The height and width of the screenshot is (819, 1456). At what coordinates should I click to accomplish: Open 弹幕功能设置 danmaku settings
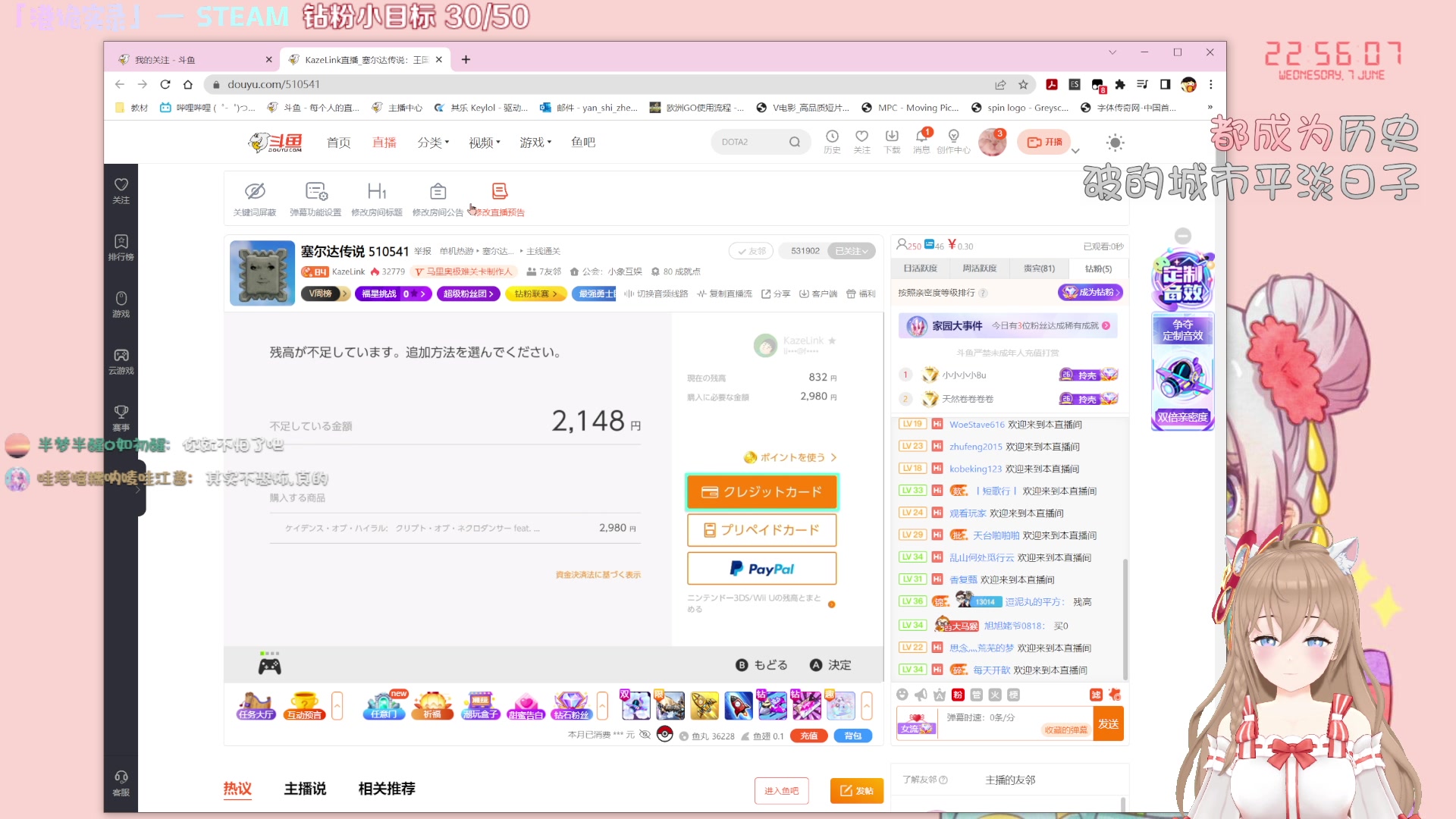coord(315,199)
